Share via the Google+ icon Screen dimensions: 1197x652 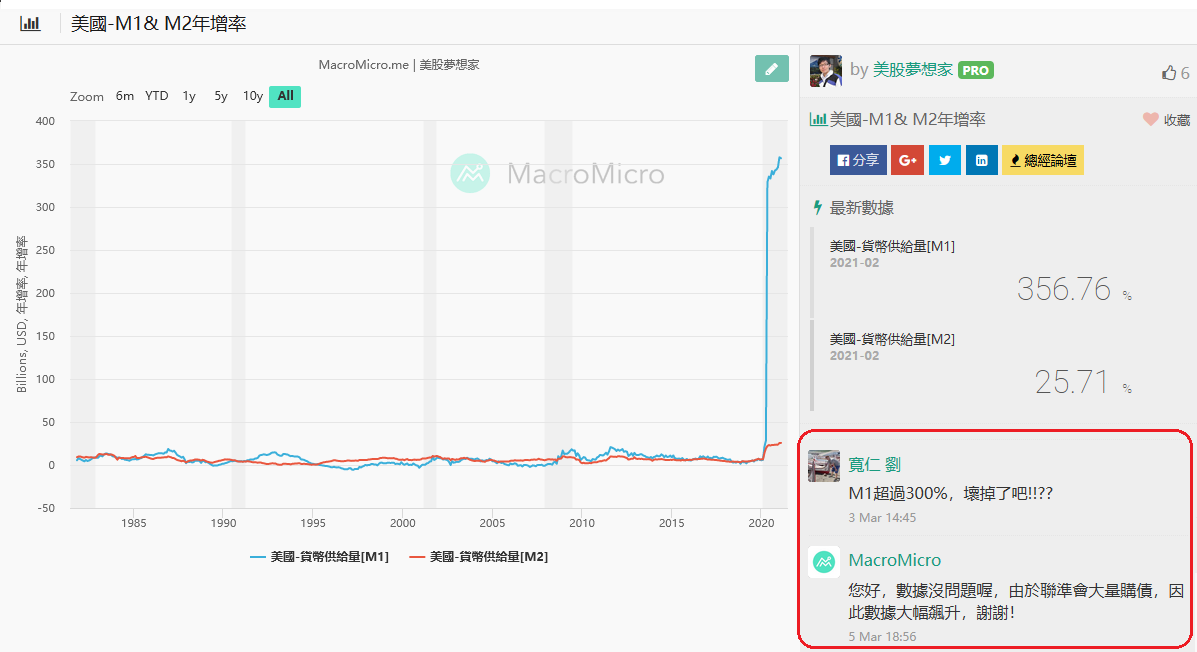pyautogui.click(x=908, y=160)
